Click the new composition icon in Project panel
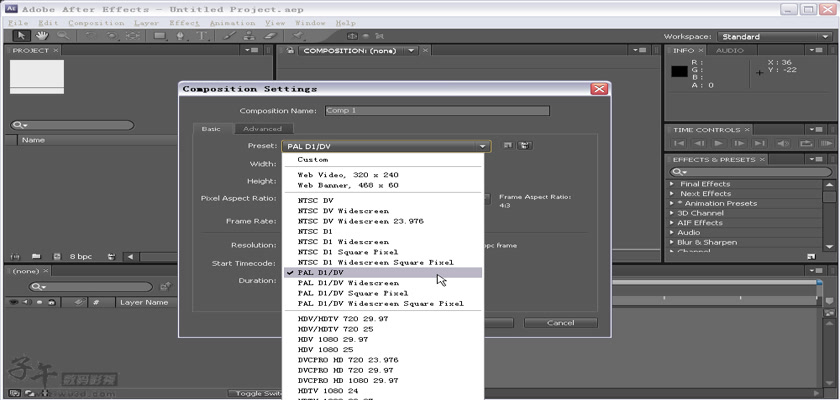The width and height of the screenshot is (840, 400). click(x=57, y=256)
